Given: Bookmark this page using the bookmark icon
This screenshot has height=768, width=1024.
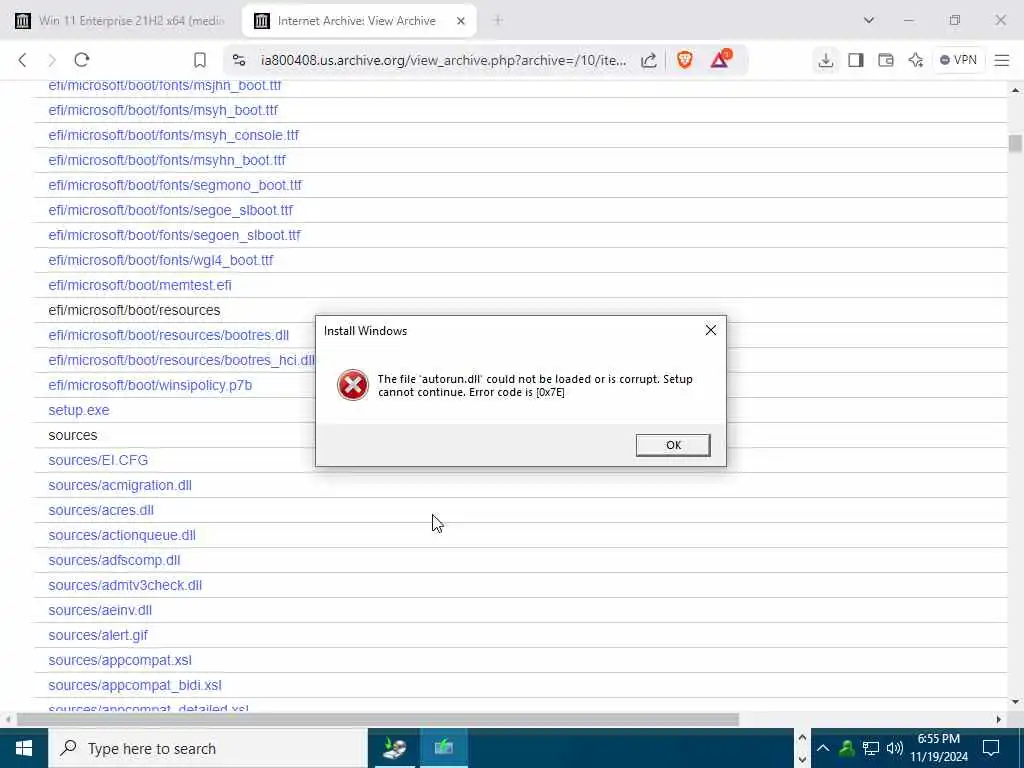Looking at the screenshot, I should tap(200, 60).
